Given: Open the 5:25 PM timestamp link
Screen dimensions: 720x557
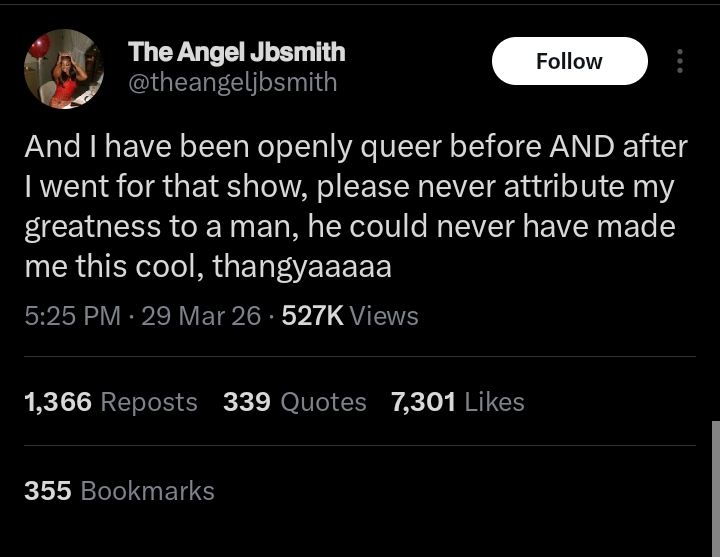Looking at the screenshot, I should 72,316.
